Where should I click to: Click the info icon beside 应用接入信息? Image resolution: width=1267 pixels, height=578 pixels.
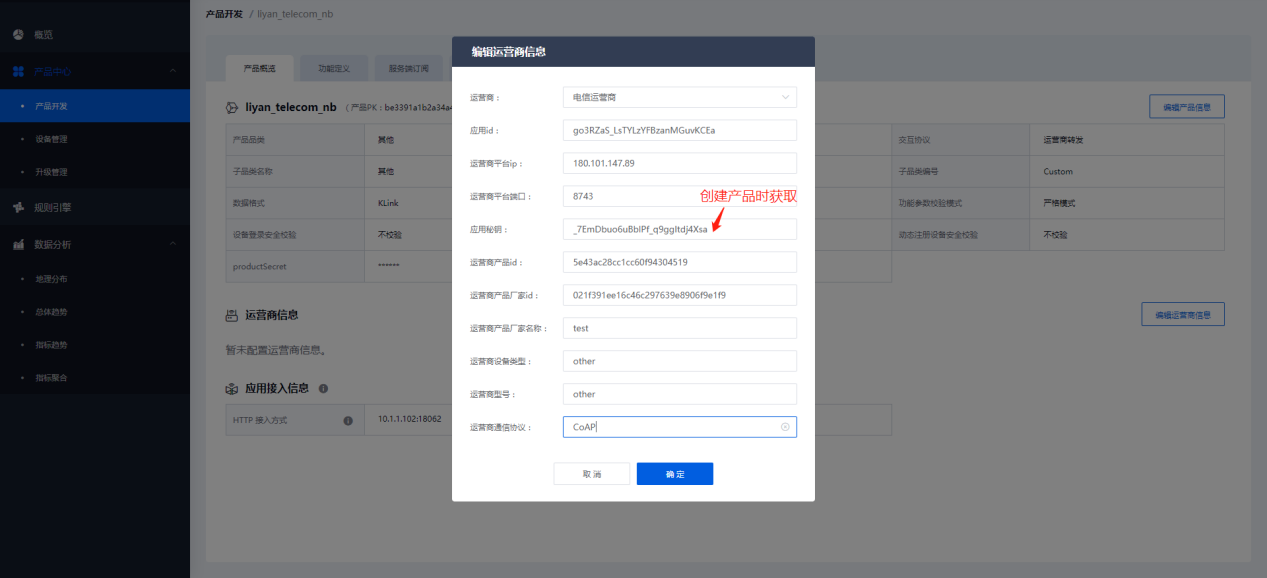click(324, 388)
